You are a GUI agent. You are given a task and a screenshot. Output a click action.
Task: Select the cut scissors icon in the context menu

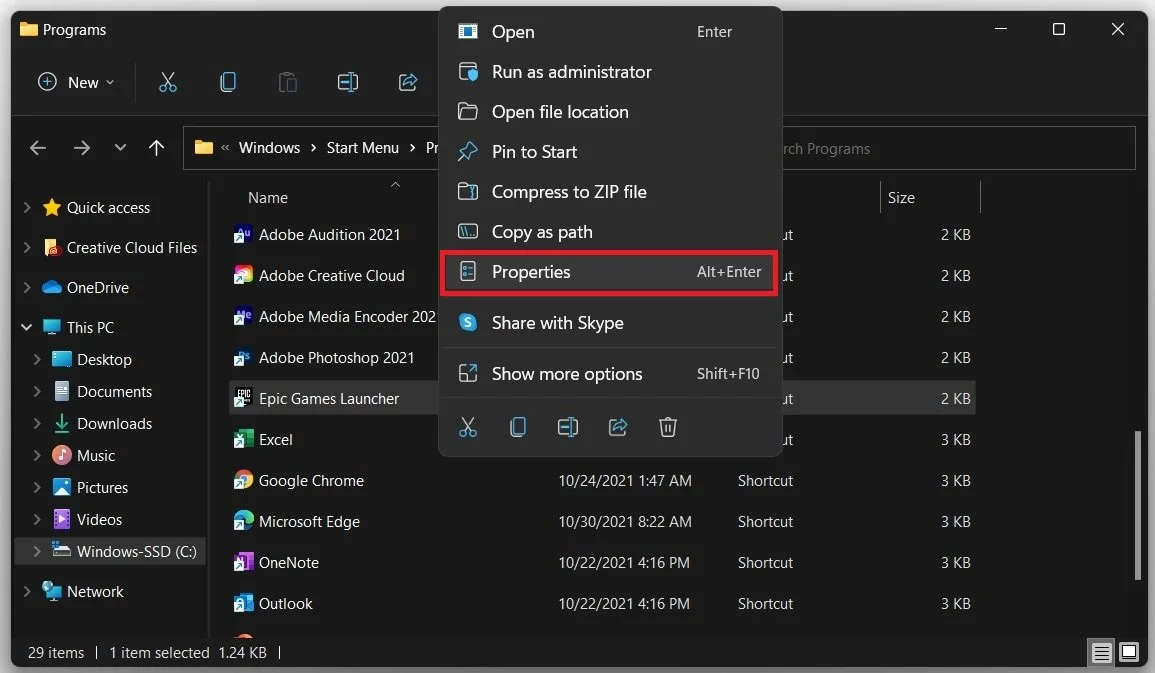point(468,427)
